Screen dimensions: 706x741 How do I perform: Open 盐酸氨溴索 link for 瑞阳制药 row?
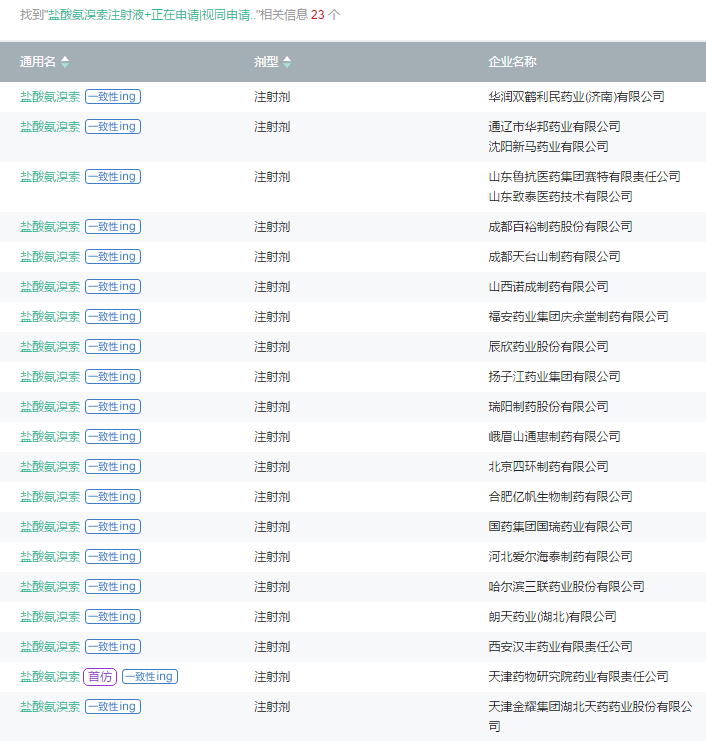(50, 407)
